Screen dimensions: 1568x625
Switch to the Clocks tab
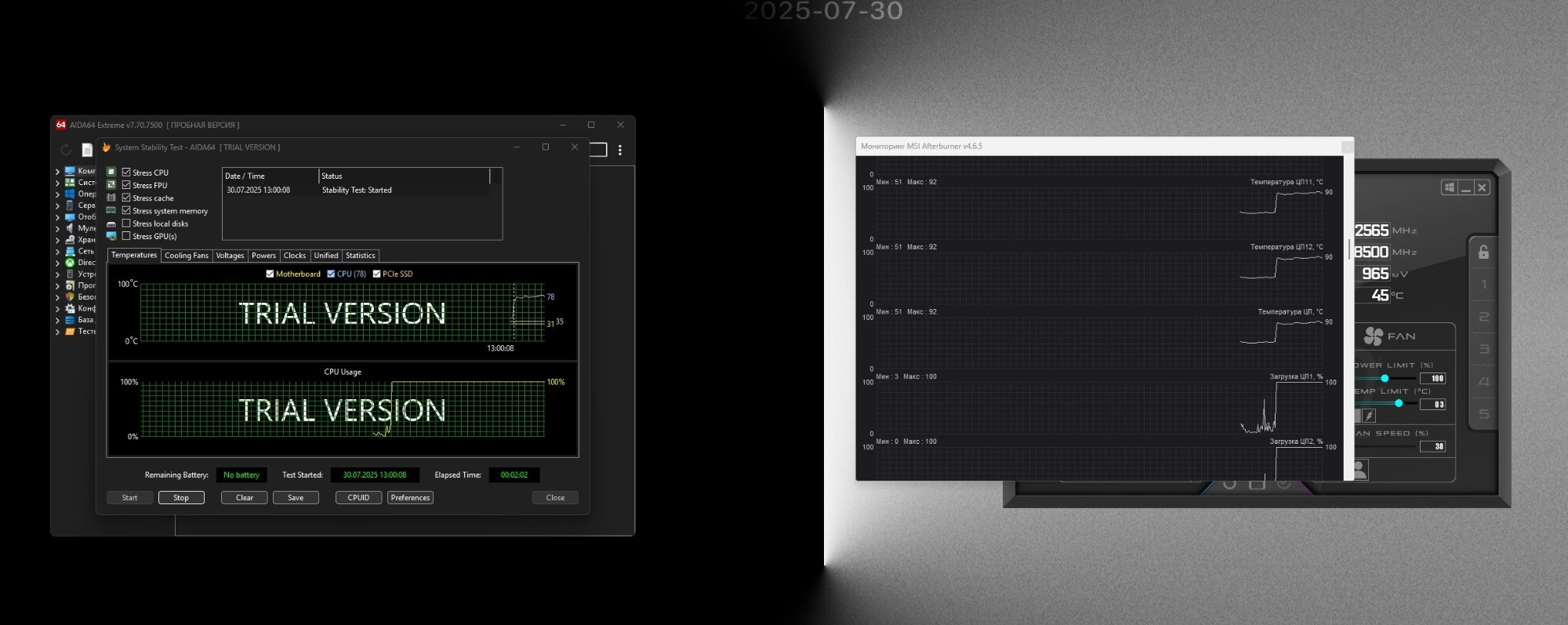[295, 256]
